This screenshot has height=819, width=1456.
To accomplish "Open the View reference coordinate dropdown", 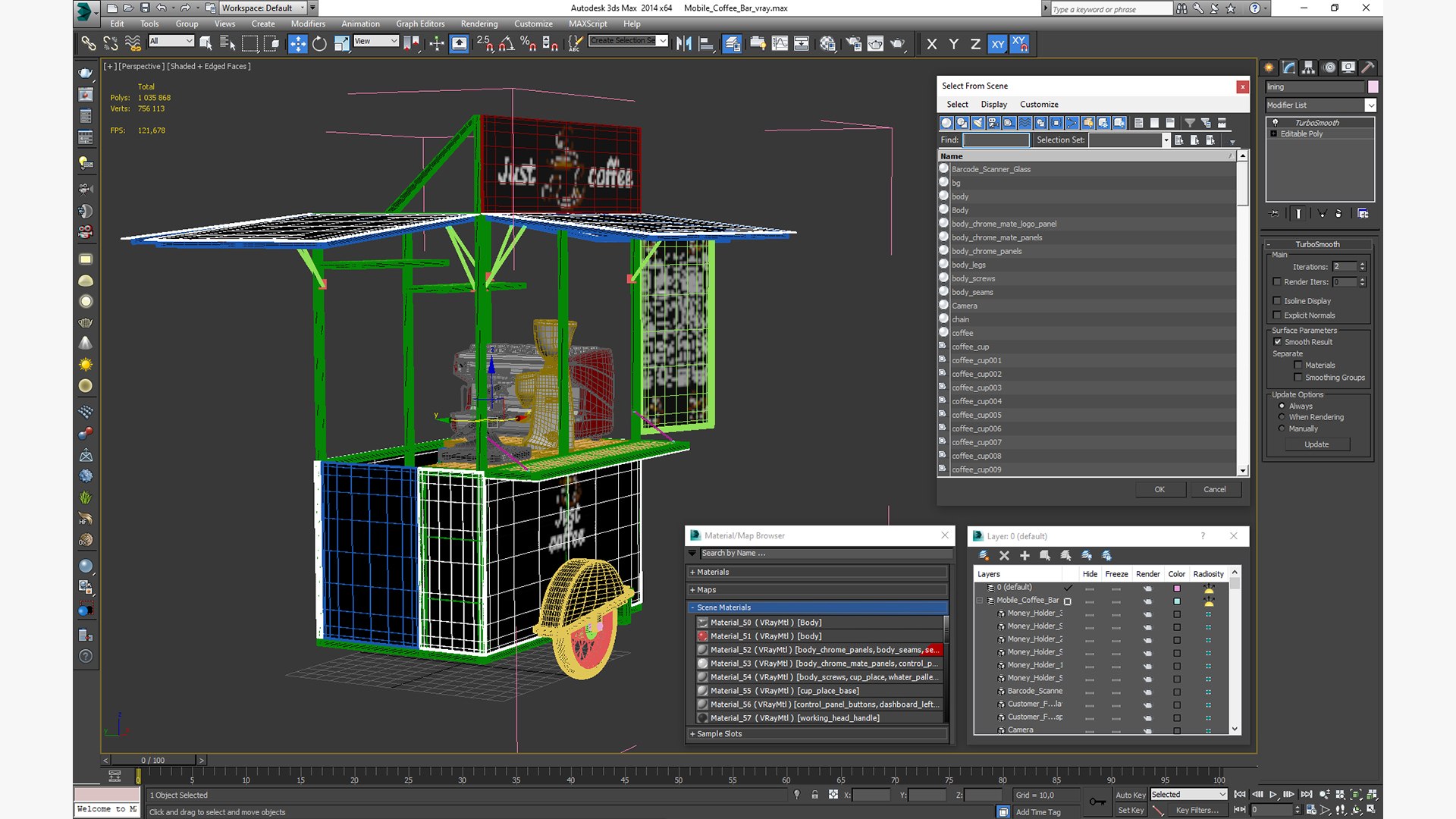I will tap(376, 41).
